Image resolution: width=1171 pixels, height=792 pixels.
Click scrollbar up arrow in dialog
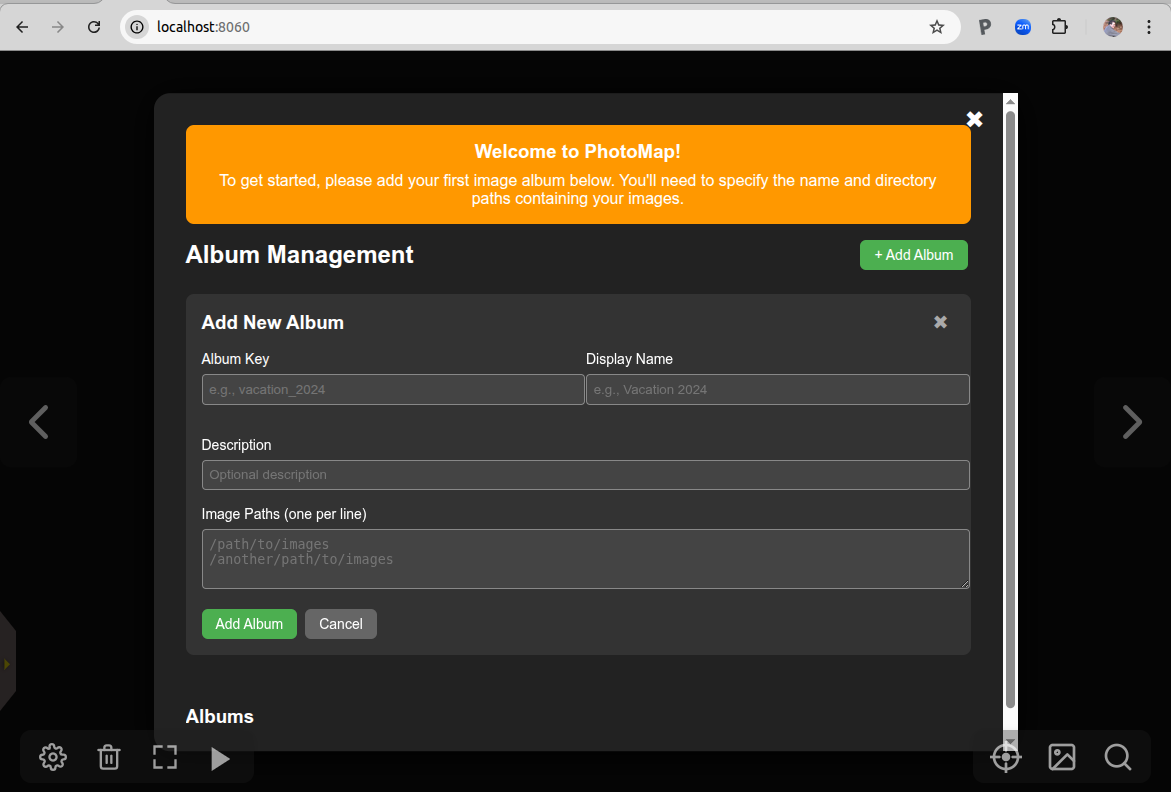tap(1010, 102)
